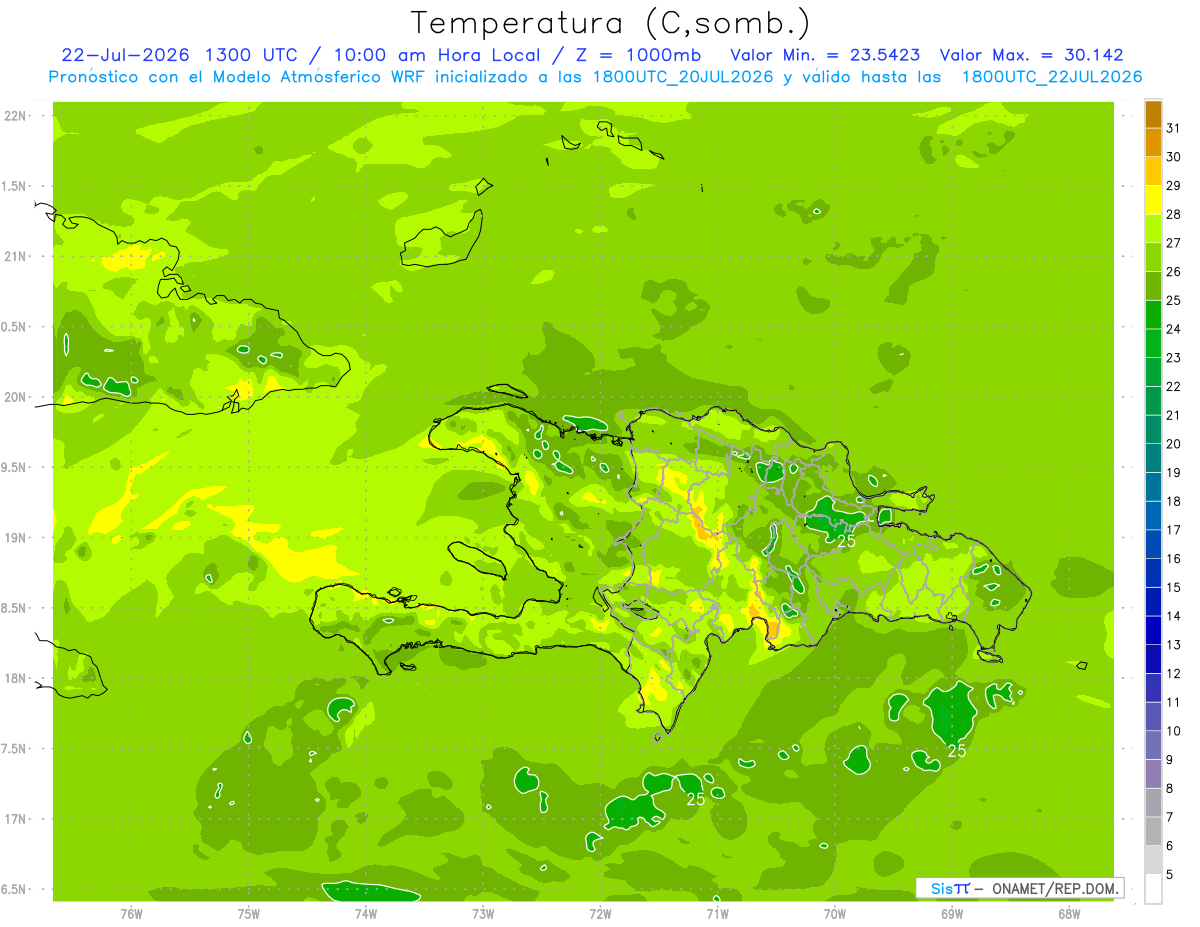Viewport: 1200px width, 927px height.
Task: Select valid-until time "1800UTC_22JUL2026"
Action: point(1052,77)
